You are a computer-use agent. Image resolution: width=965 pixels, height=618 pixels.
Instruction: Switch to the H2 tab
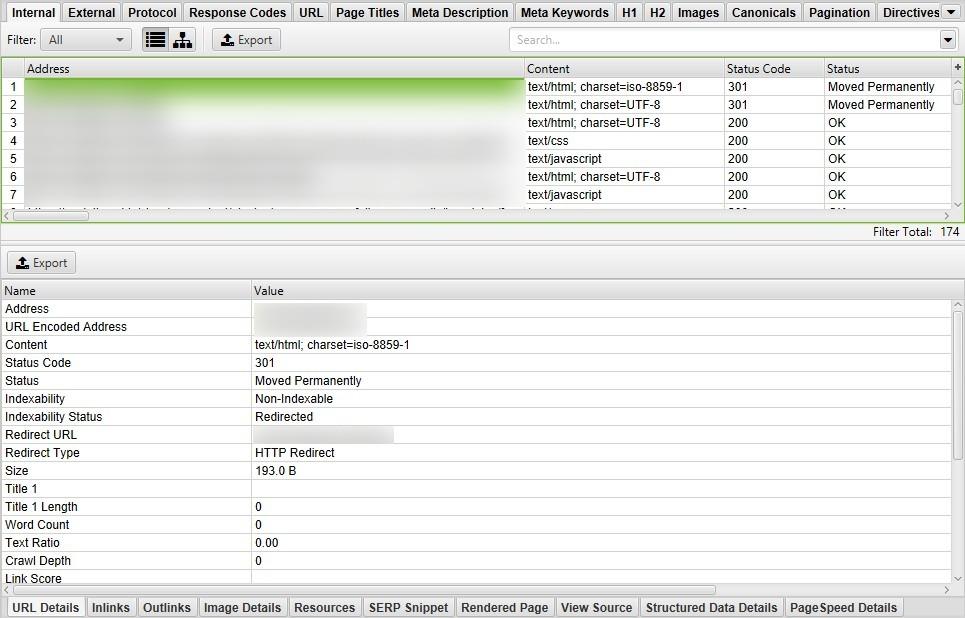click(657, 12)
